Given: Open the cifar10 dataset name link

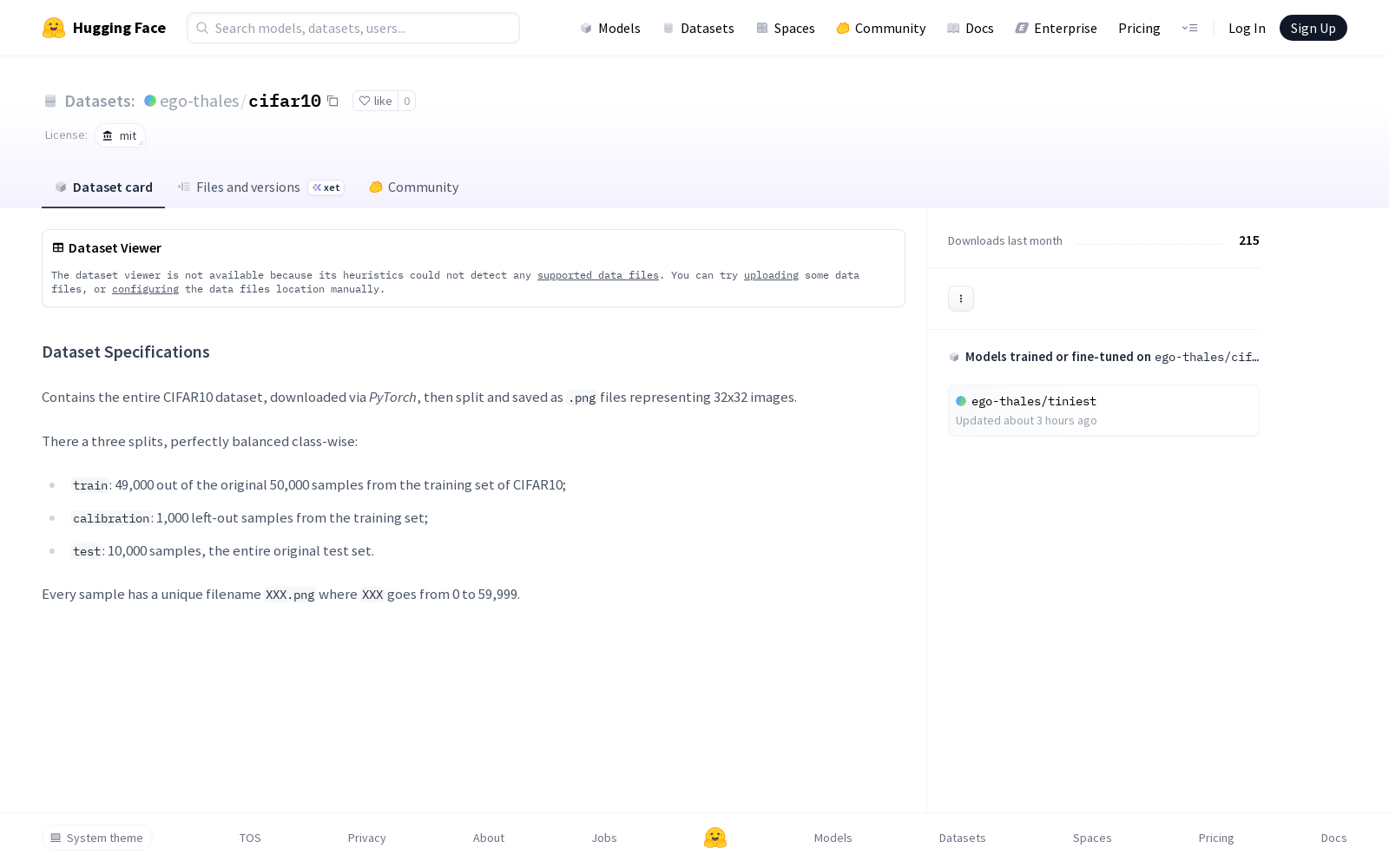Looking at the screenshot, I should (x=285, y=101).
